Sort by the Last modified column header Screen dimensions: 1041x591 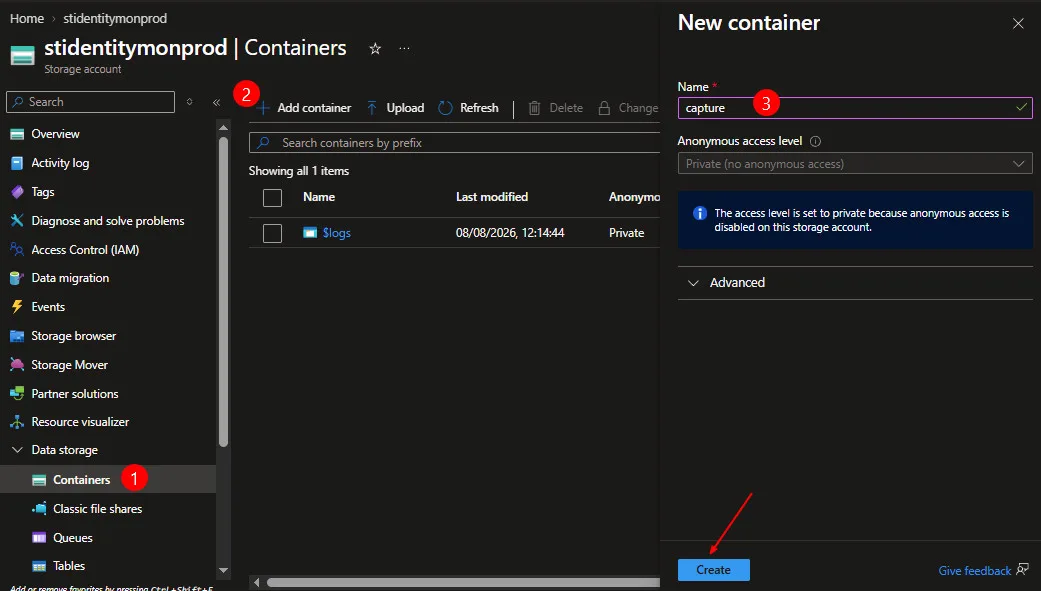[492, 197]
